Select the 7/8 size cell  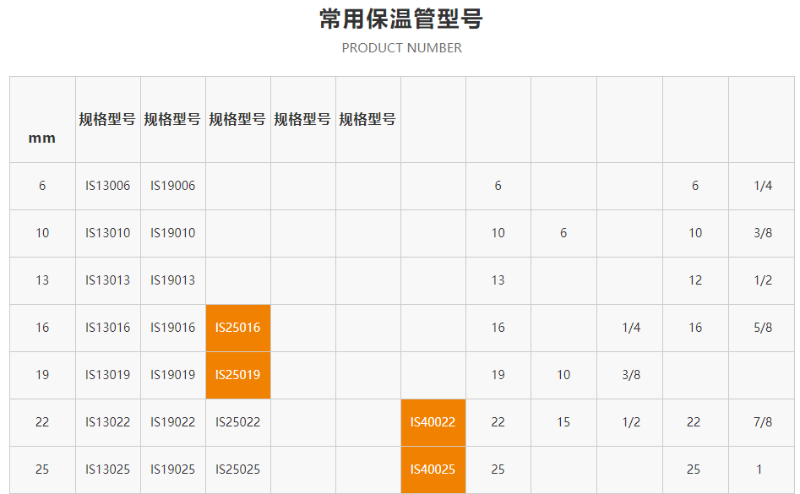pyautogui.click(x=763, y=422)
